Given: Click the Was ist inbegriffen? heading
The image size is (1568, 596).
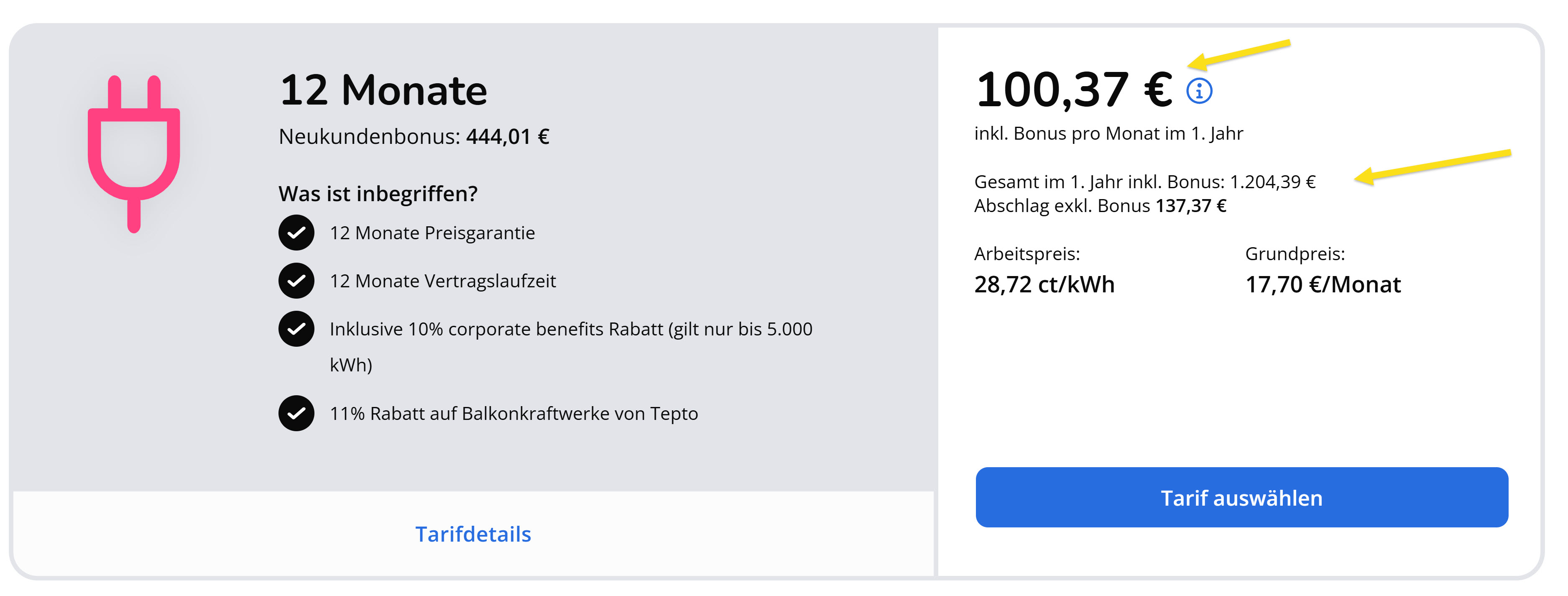Looking at the screenshot, I should [x=378, y=194].
